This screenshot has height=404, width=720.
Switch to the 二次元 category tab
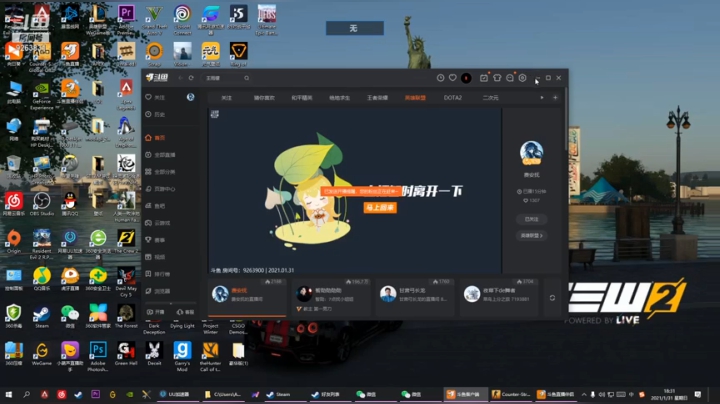pyautogui.click(x=490, y=98)
